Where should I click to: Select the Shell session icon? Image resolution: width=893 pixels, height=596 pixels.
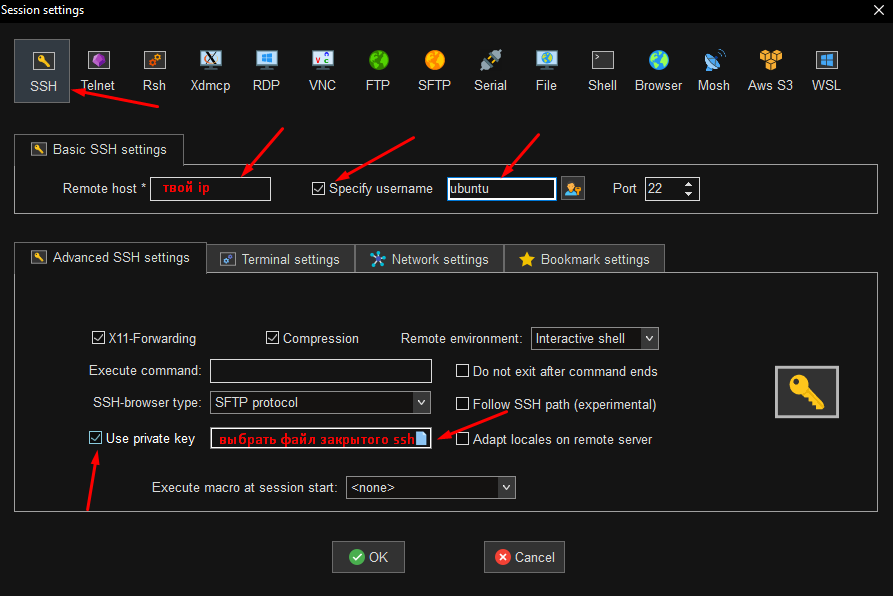[x=602, y=71]
